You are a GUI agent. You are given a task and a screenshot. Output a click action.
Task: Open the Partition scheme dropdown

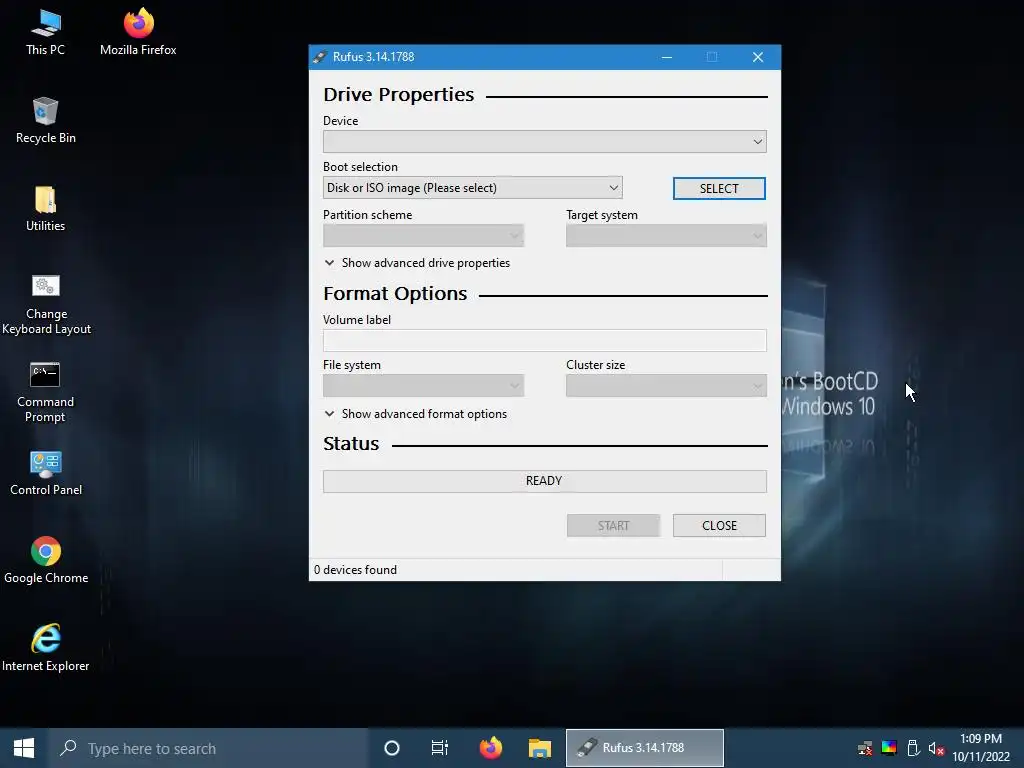[x=423, y=236]
